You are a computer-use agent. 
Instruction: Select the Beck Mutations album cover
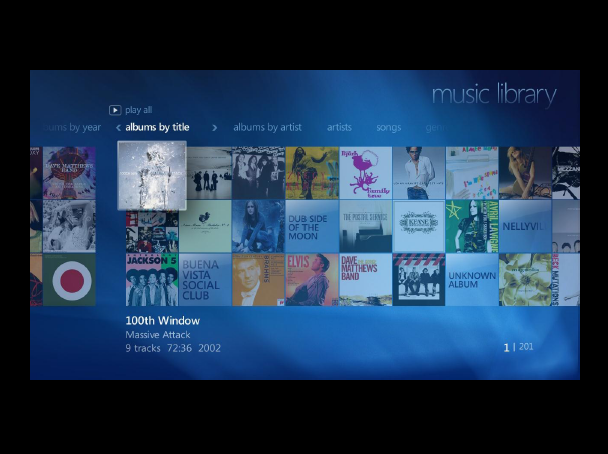(x=566, y=280)
